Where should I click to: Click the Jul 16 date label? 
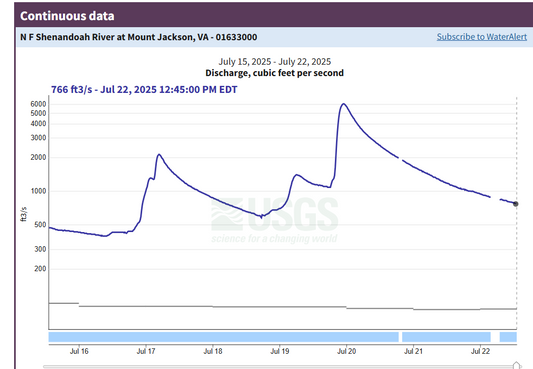79,351
